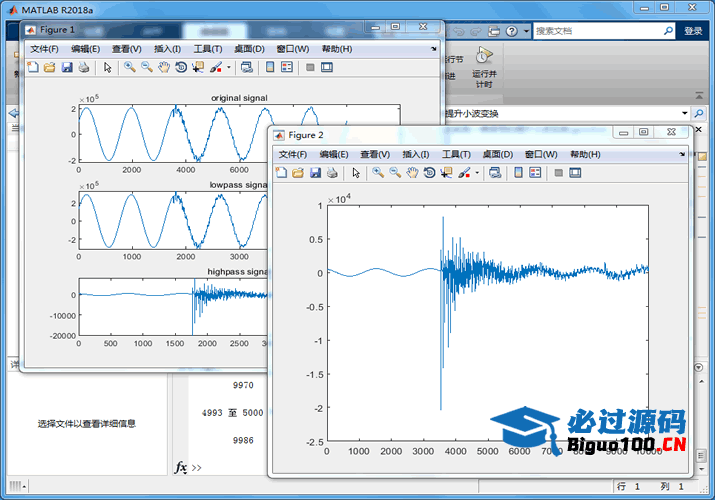Click Insert Legend icon in Figure 1 toolbar
This screenshot has width=715, height=500.
pyautogui.click(x=287, y=67)
